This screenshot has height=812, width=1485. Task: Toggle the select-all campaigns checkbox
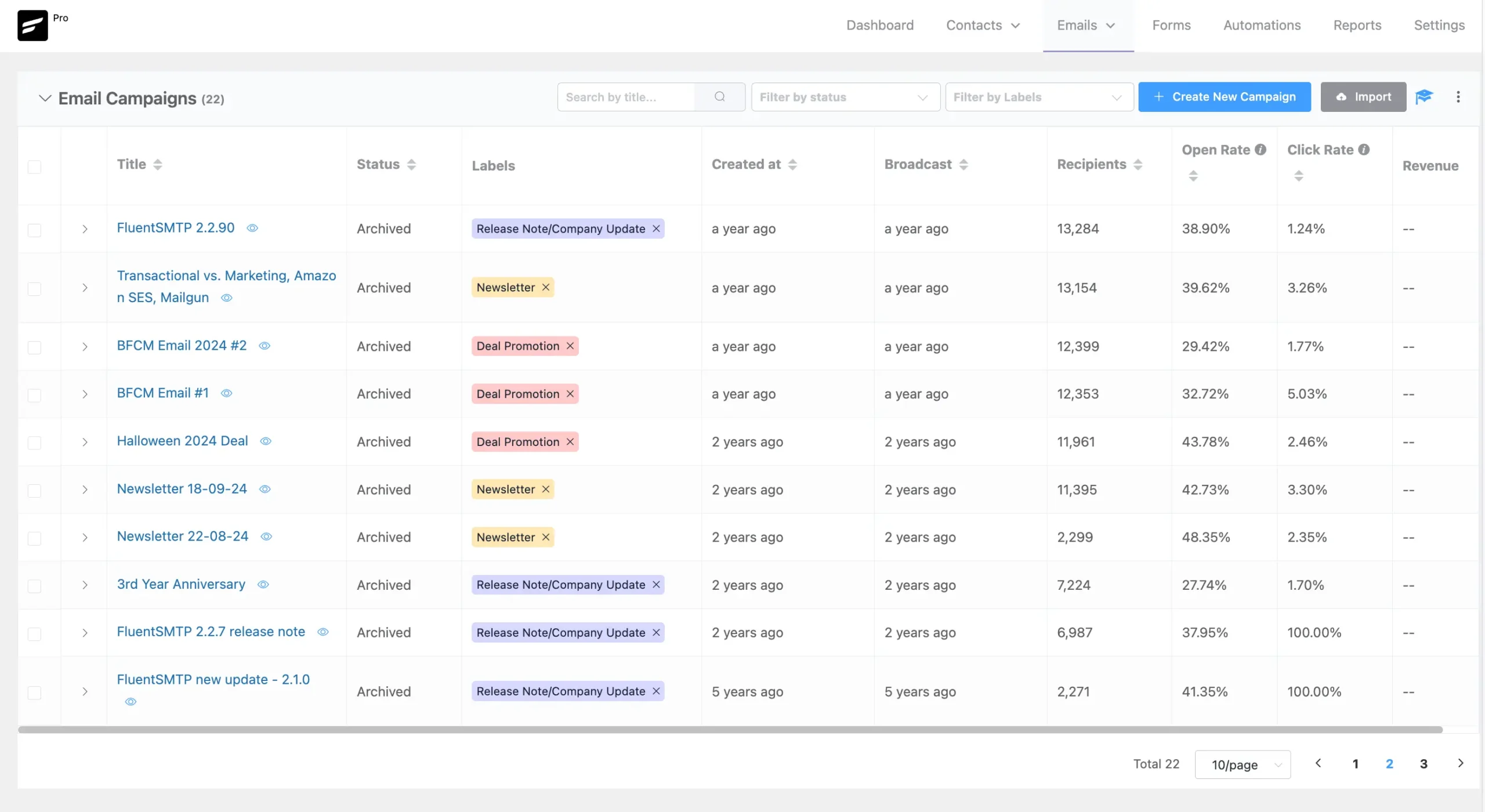click(35, 167)
